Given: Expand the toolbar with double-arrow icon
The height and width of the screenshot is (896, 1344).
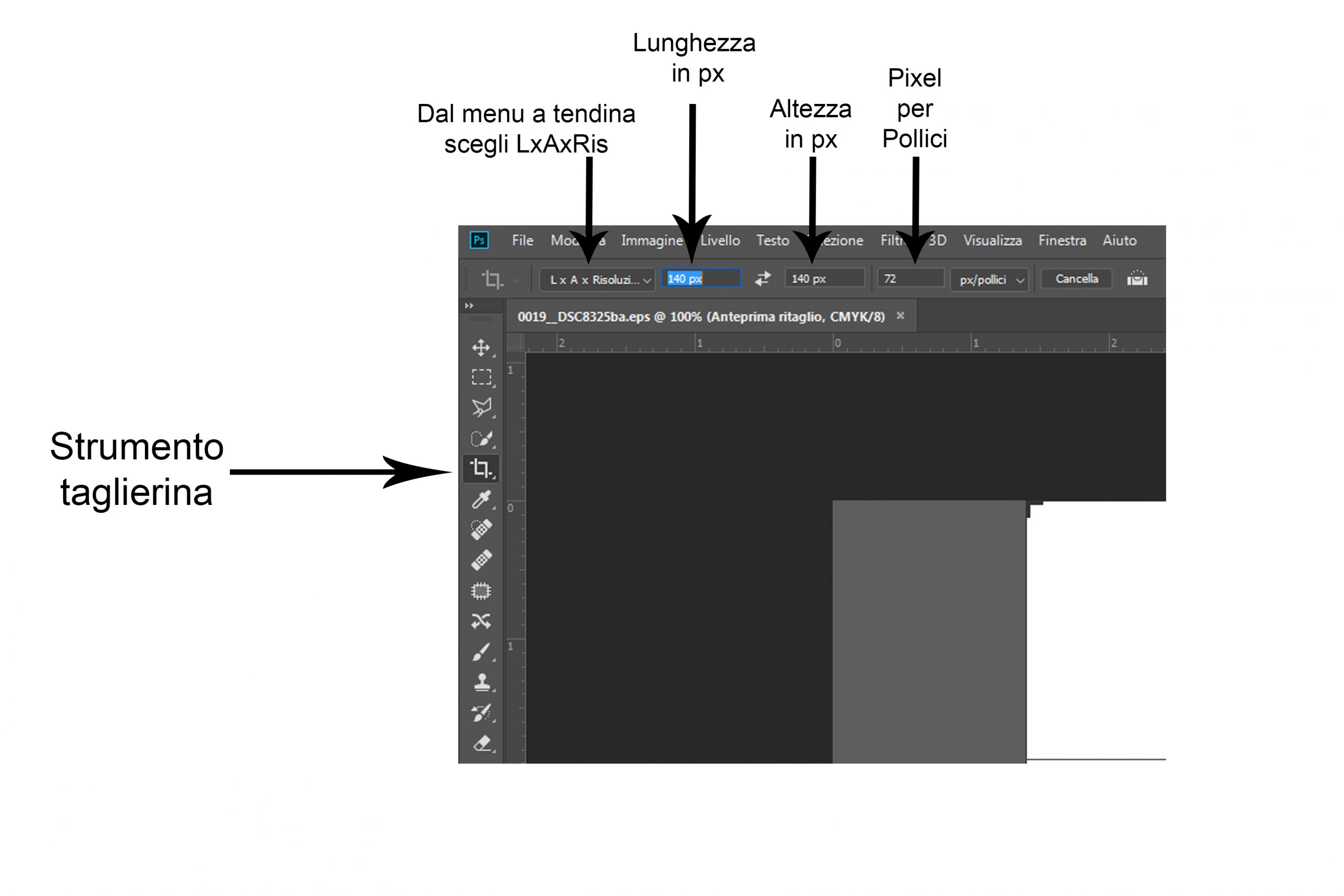Looking at the screenshot, I should 469,305.
